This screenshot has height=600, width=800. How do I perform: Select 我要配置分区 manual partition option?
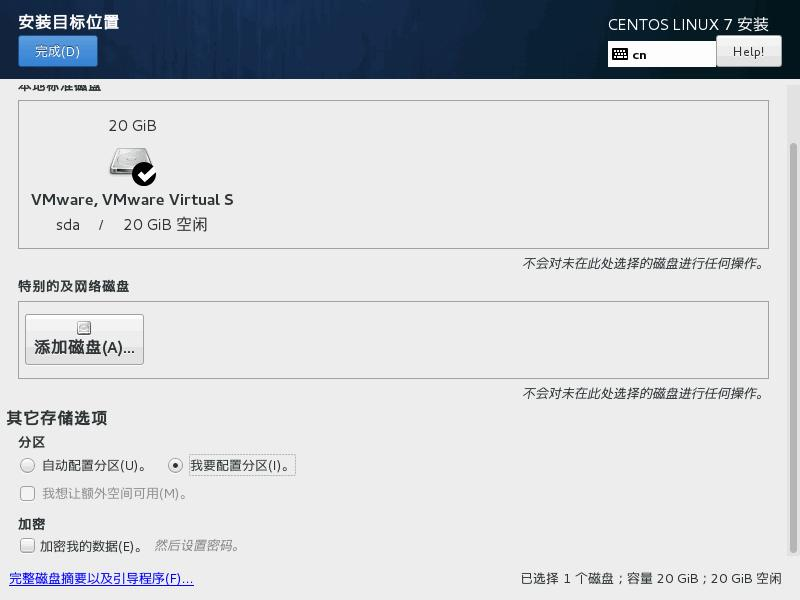pyautogui.click(x=175, y=465)
